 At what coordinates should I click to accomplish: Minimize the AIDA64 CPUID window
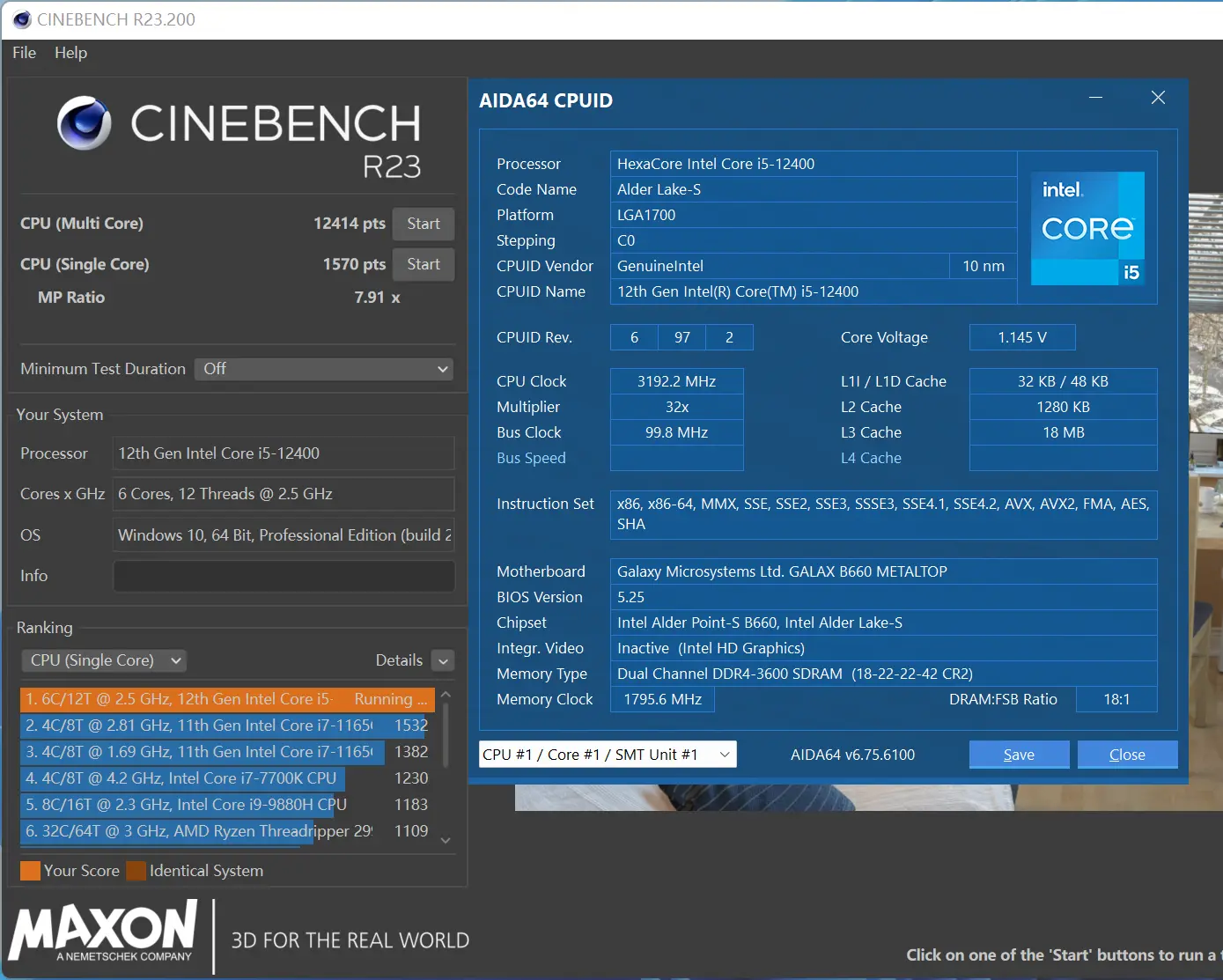[x=1095, y=98]
